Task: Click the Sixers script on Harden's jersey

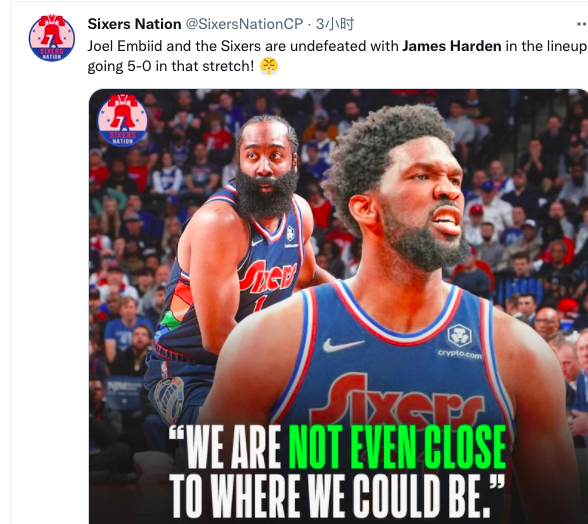Action: tap(268, 277)
